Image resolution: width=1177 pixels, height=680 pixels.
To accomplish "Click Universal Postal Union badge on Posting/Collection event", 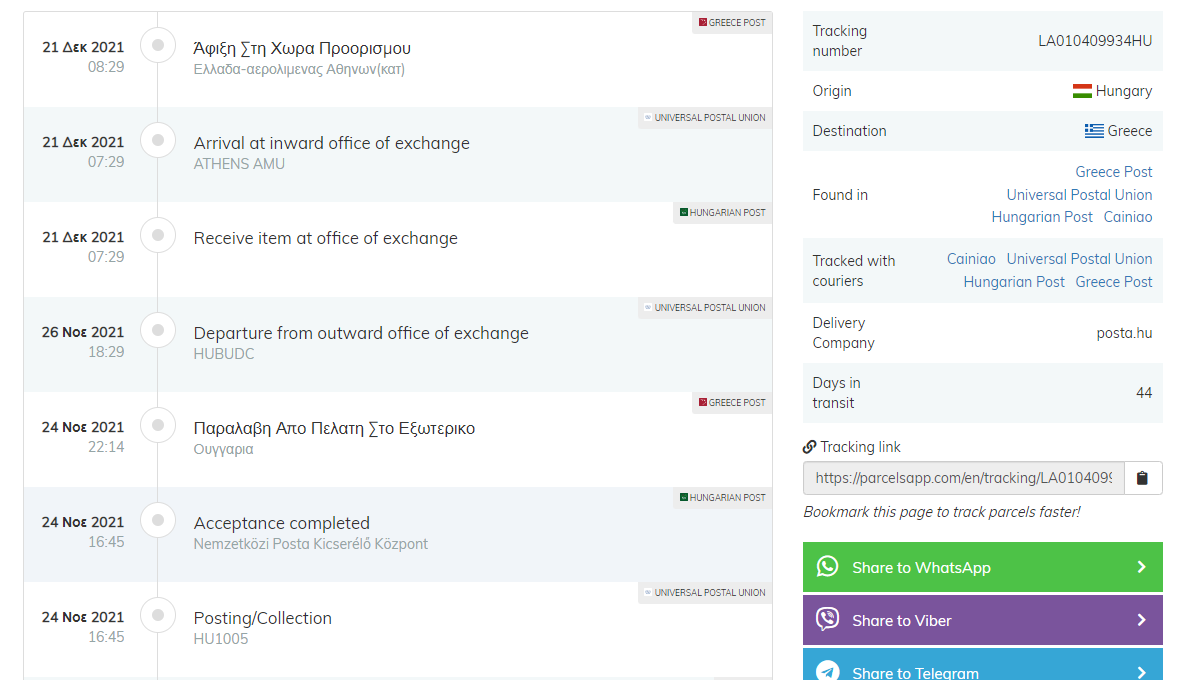I will pyautogui.click(x=705, y=592).
